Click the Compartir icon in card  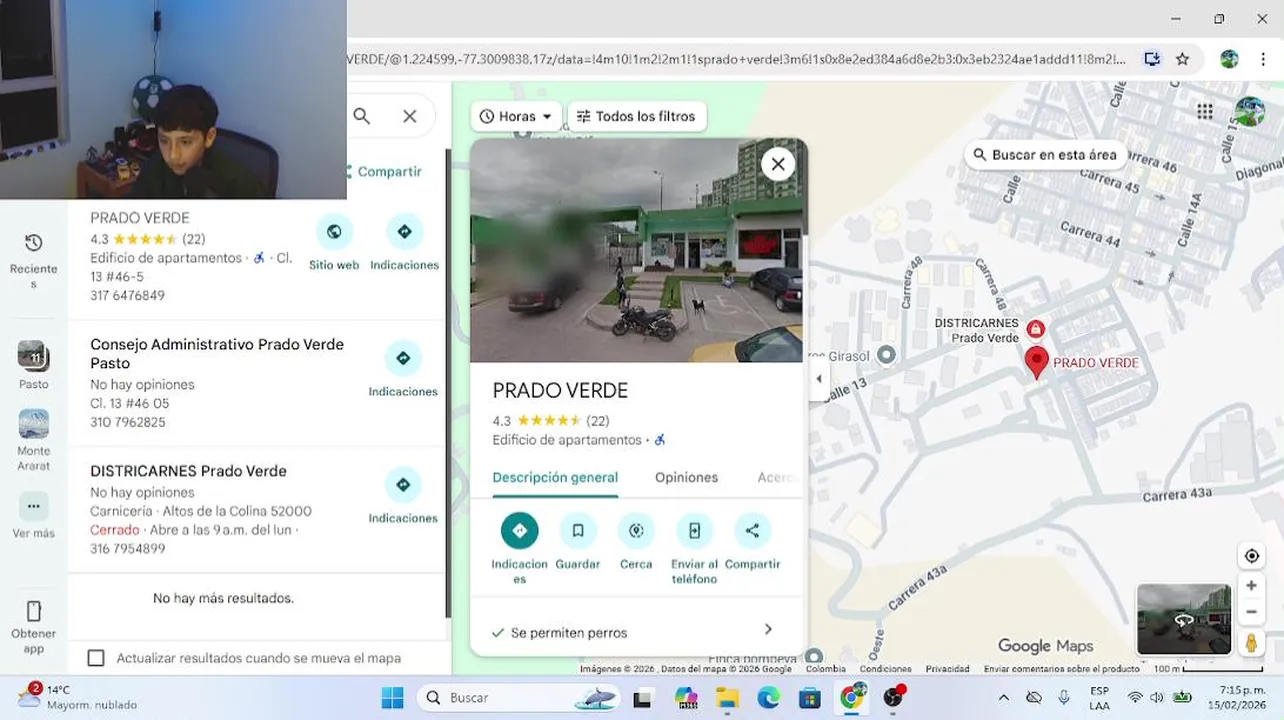point(752,530)
